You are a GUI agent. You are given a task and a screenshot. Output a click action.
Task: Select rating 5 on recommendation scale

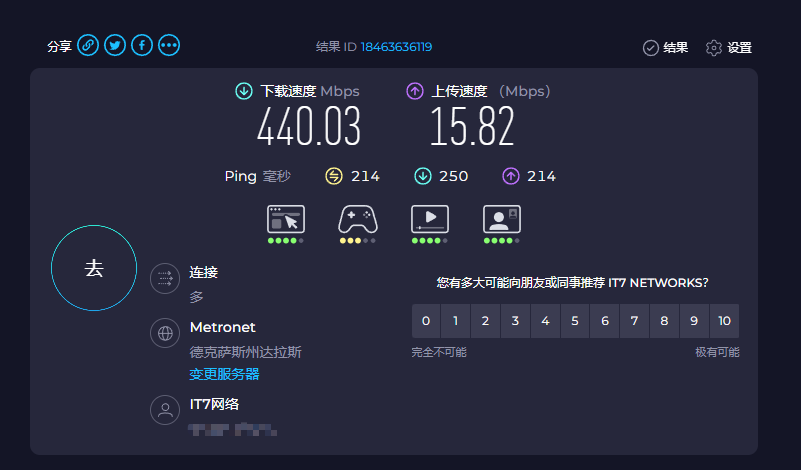coord(575,321)
